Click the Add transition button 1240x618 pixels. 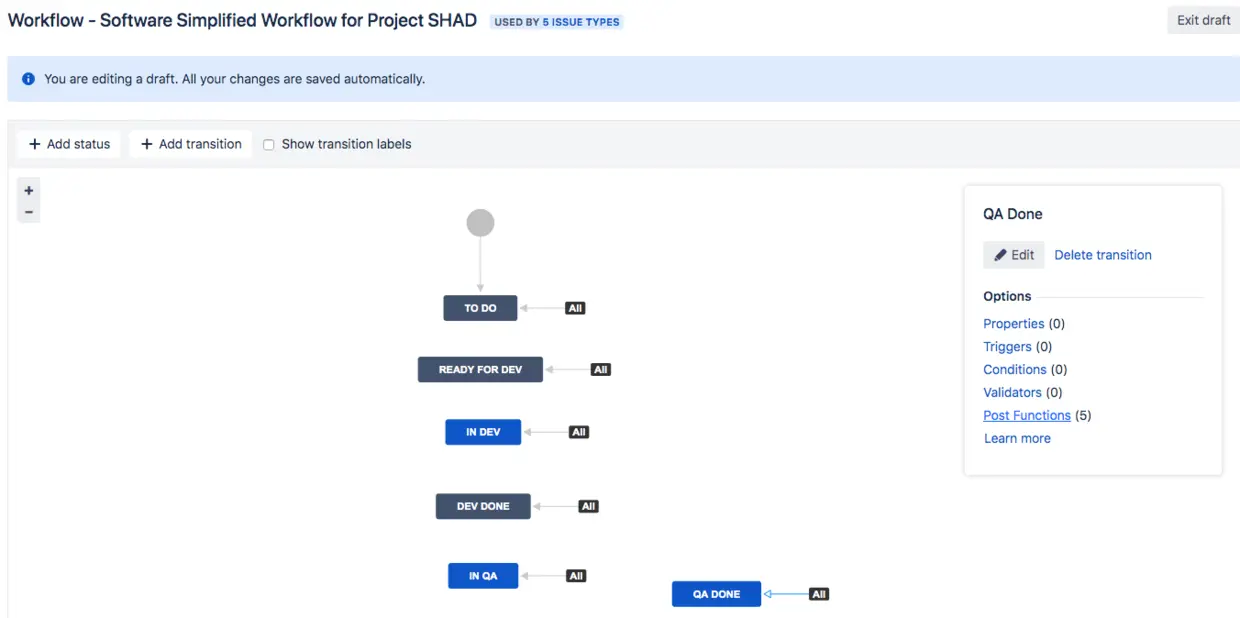(190, 144)
